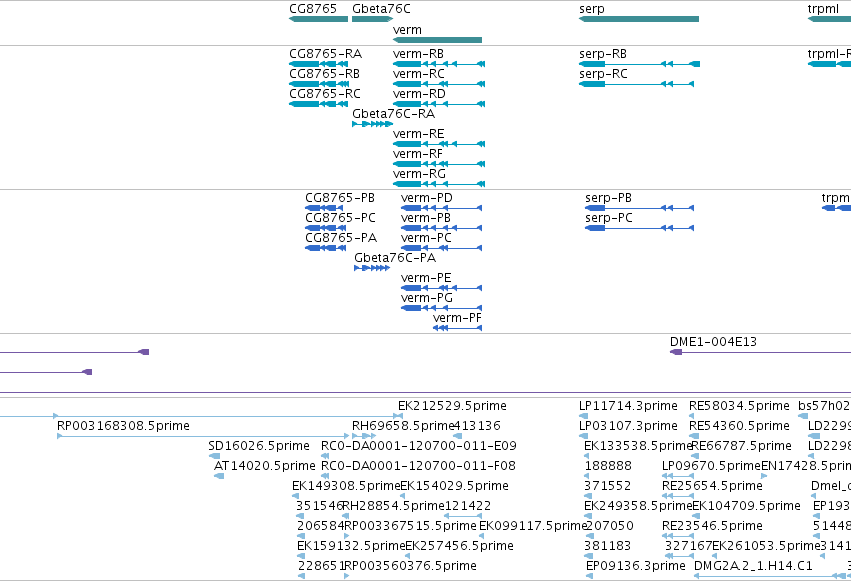The width and height of the screenshot is (851, 581).
Task: Click RC0-DA0001-120700-011-E09 feature
Action: click(x=325, y=456)
